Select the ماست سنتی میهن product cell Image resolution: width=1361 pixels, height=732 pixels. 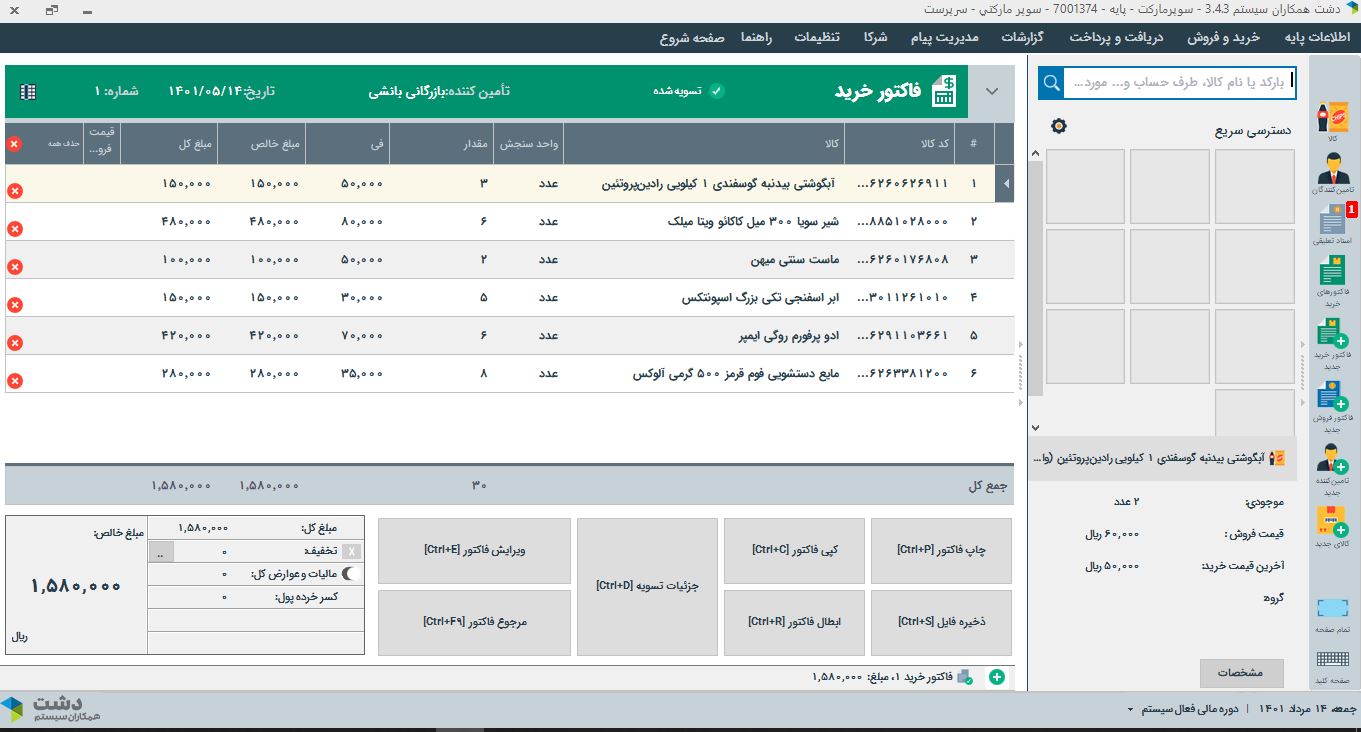(704, 260)
